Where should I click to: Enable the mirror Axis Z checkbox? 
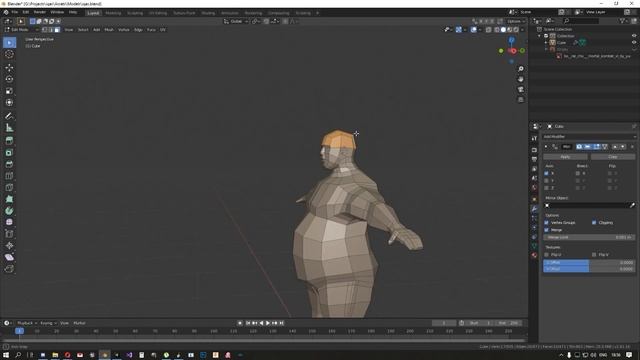(547, 188)
